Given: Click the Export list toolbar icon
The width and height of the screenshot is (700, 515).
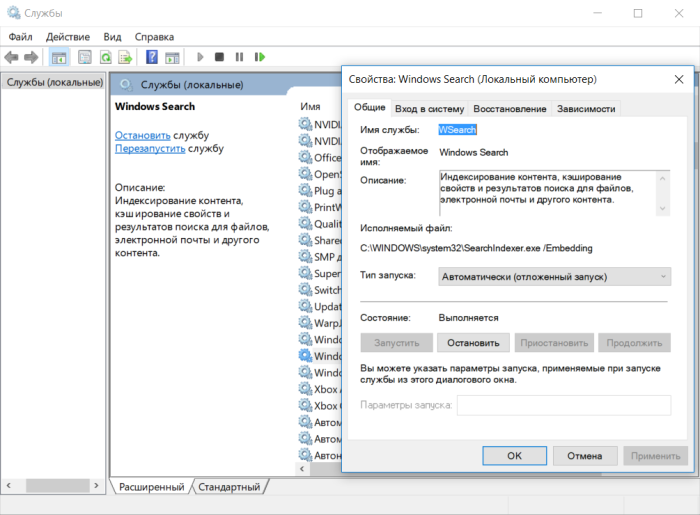Looking at the screenshot, I should [x=125, y=57].
